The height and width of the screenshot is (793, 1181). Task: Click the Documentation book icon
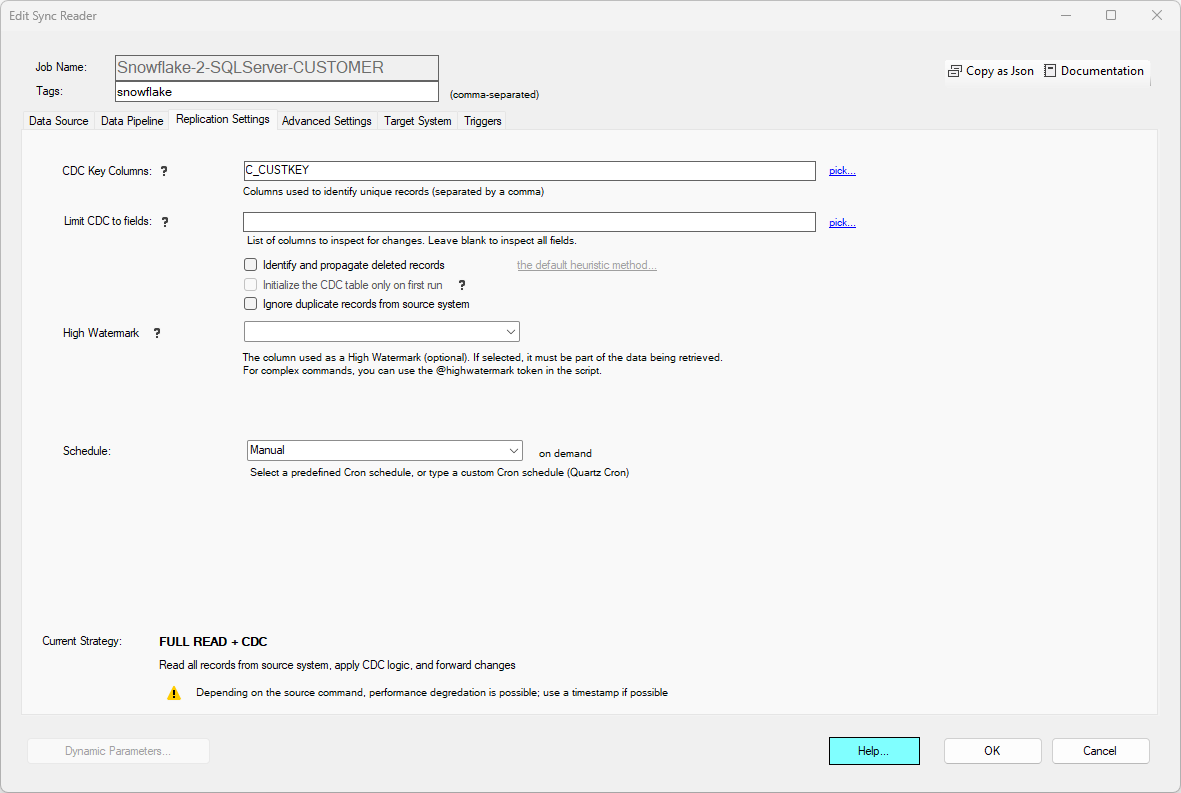point(1050,71)
